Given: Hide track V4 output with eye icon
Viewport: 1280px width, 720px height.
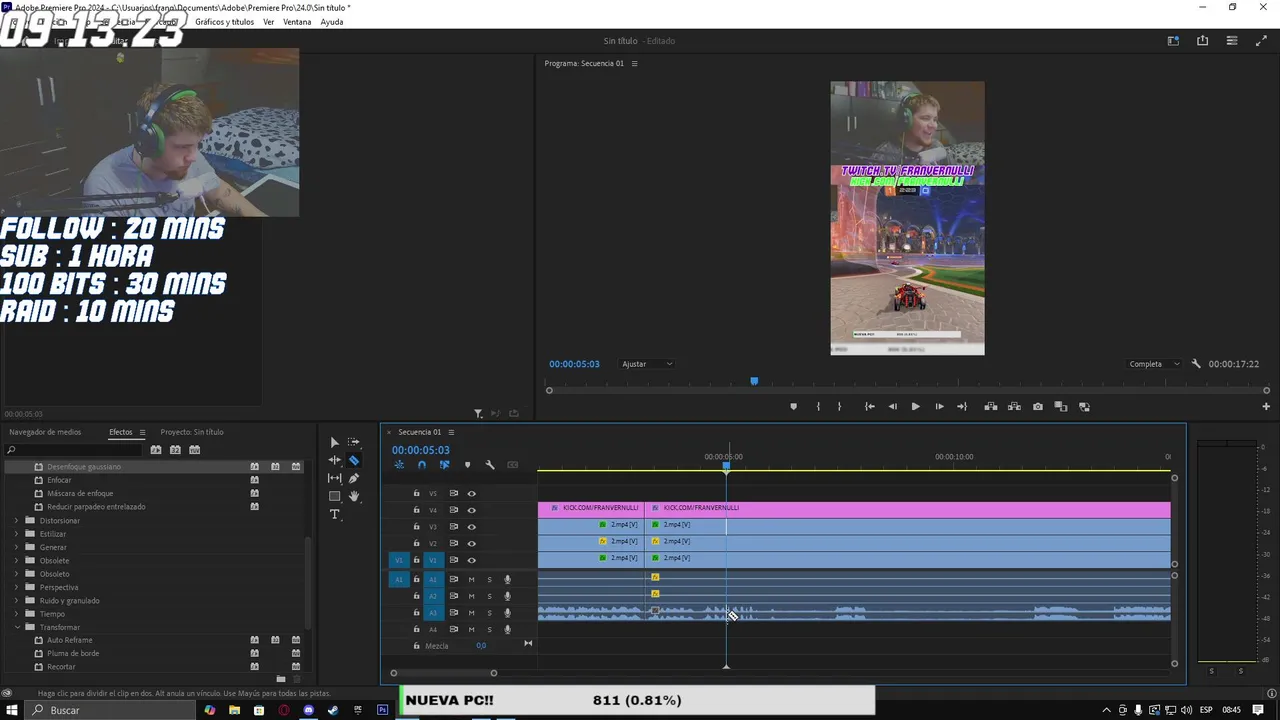Looking at the screenshot, I should [471, 510].
